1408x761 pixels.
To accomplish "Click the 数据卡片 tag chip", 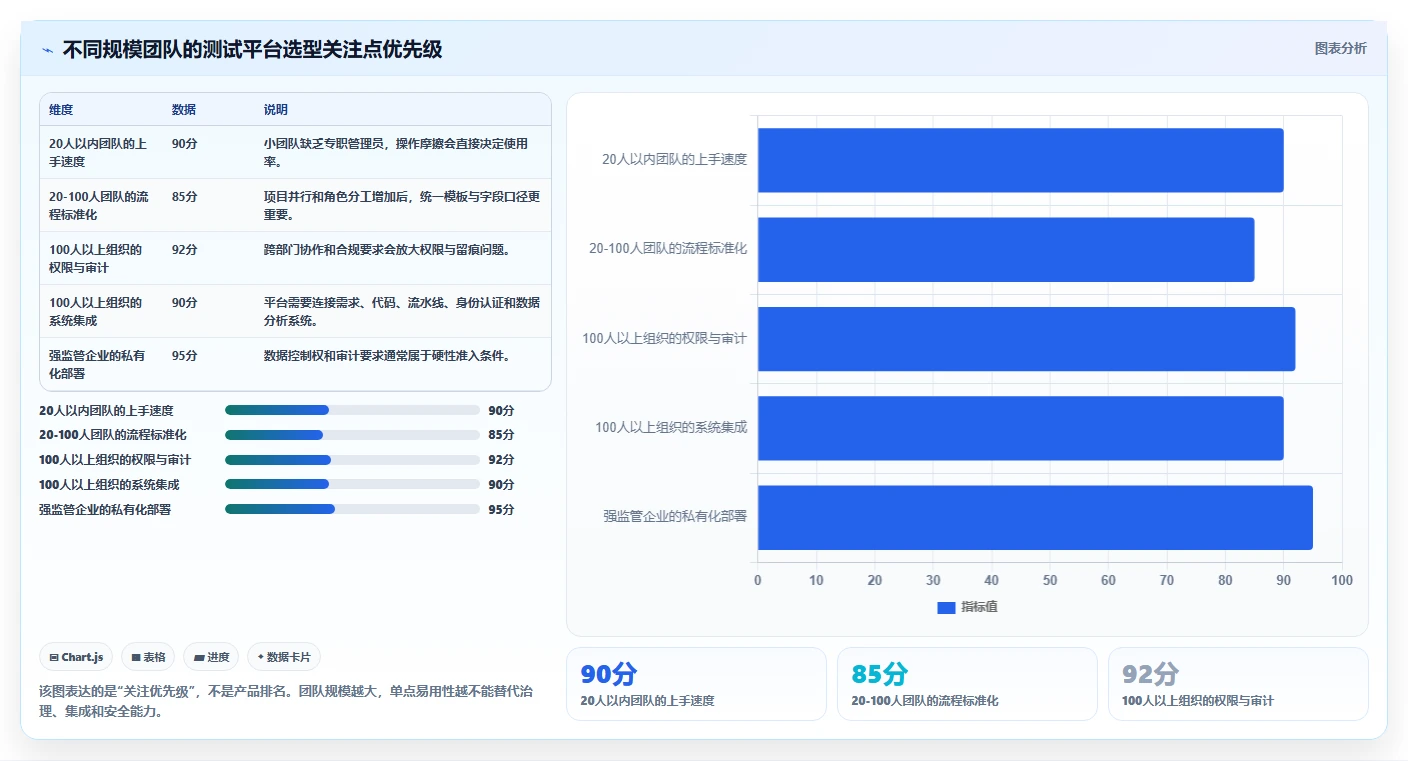I will coord(284,657).
